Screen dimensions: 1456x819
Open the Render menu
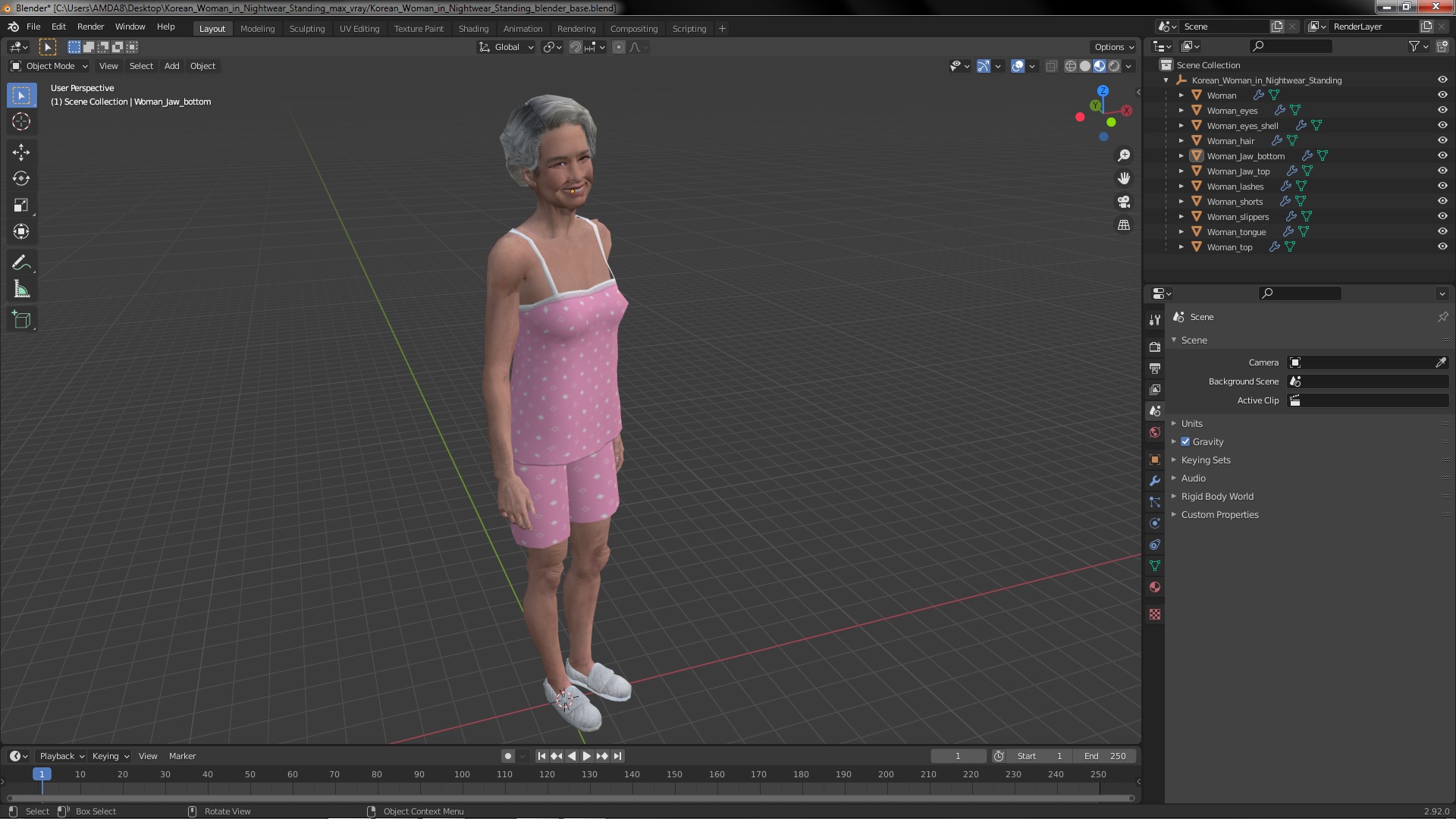pyautogui.click(x=90, y=27)
